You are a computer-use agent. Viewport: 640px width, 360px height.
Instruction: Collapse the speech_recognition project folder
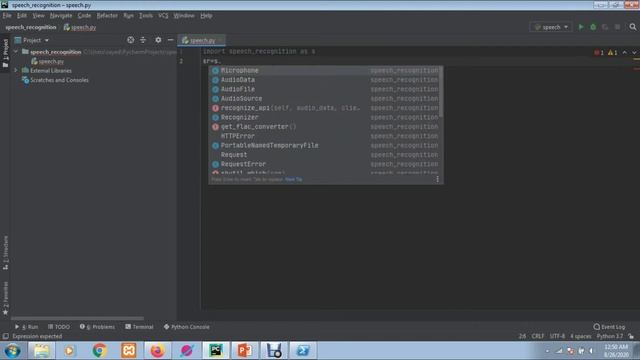pos(16,52)
